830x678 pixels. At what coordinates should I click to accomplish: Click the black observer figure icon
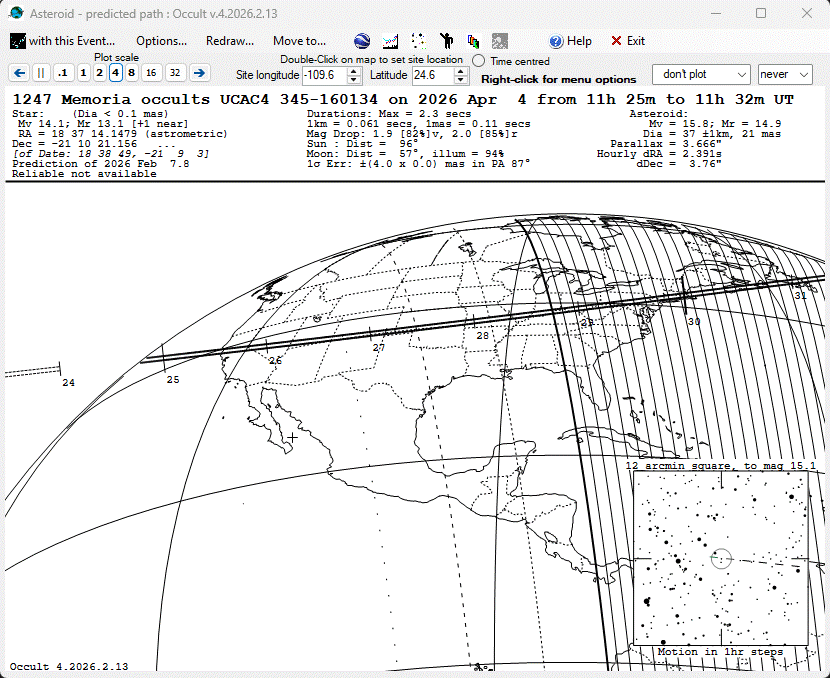446,41
